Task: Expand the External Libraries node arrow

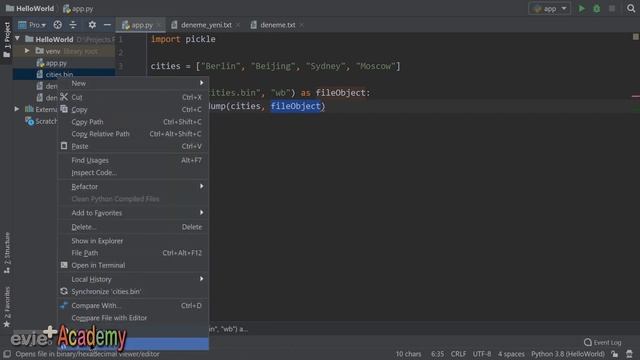Action: tap(17, 109)
